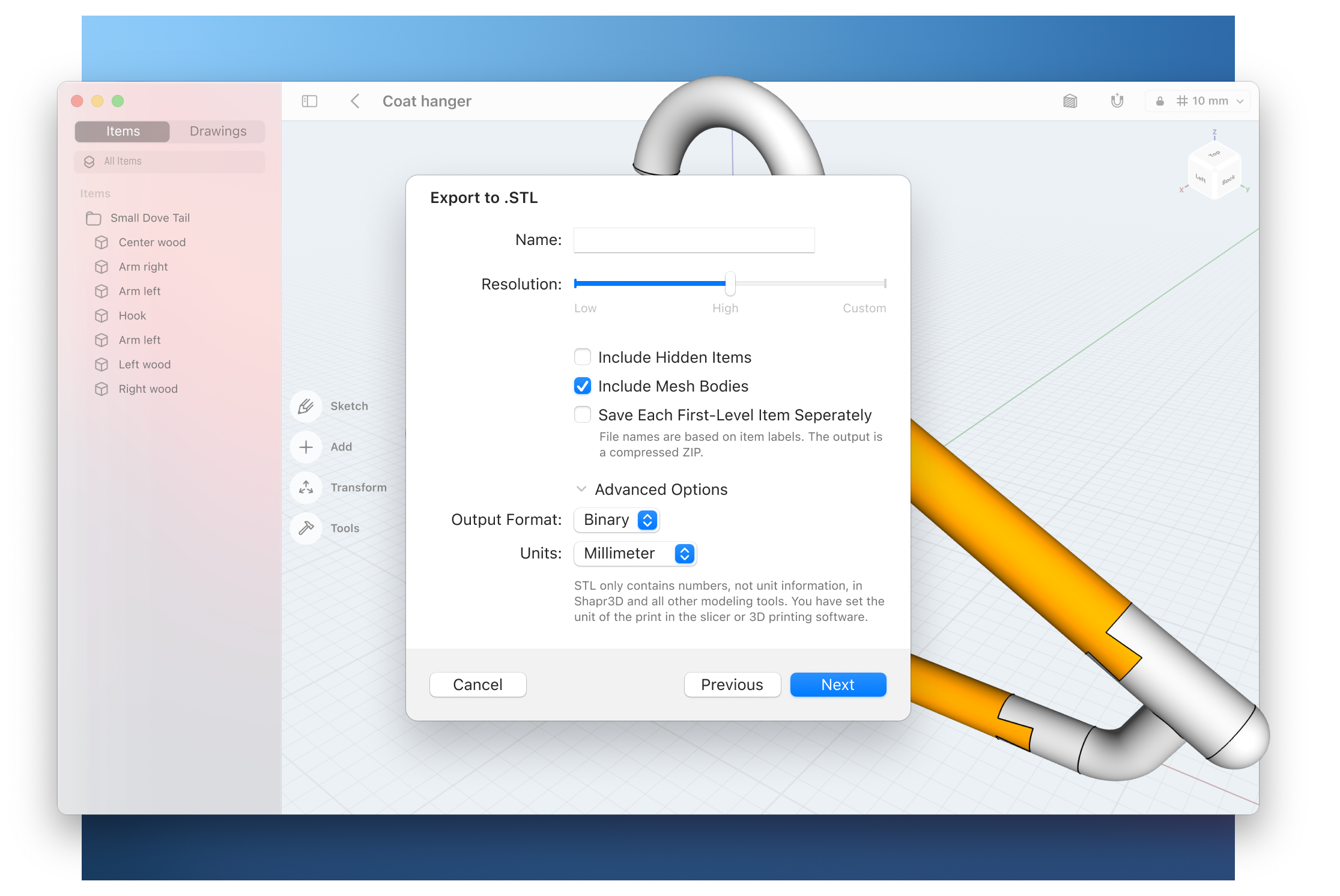
Task: Enable Include Hidden Items checkbox
Action: (x=583, y=357)
